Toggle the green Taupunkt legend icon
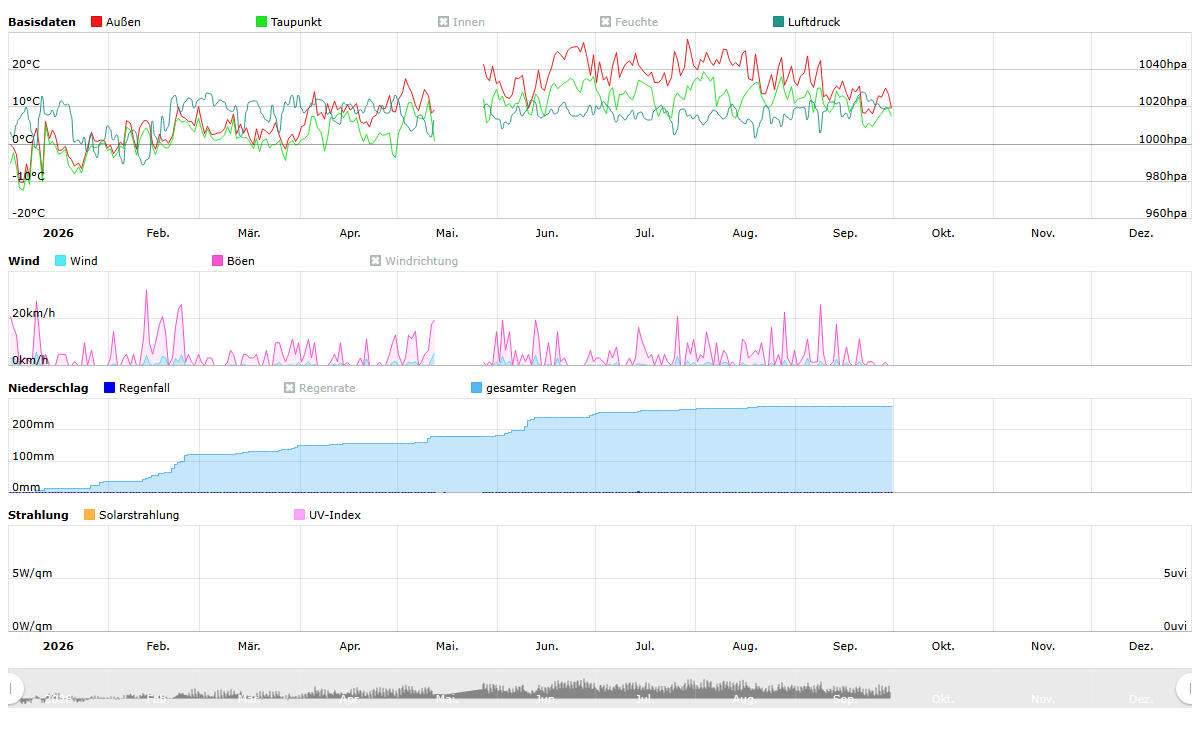 [x=262, y=22]
